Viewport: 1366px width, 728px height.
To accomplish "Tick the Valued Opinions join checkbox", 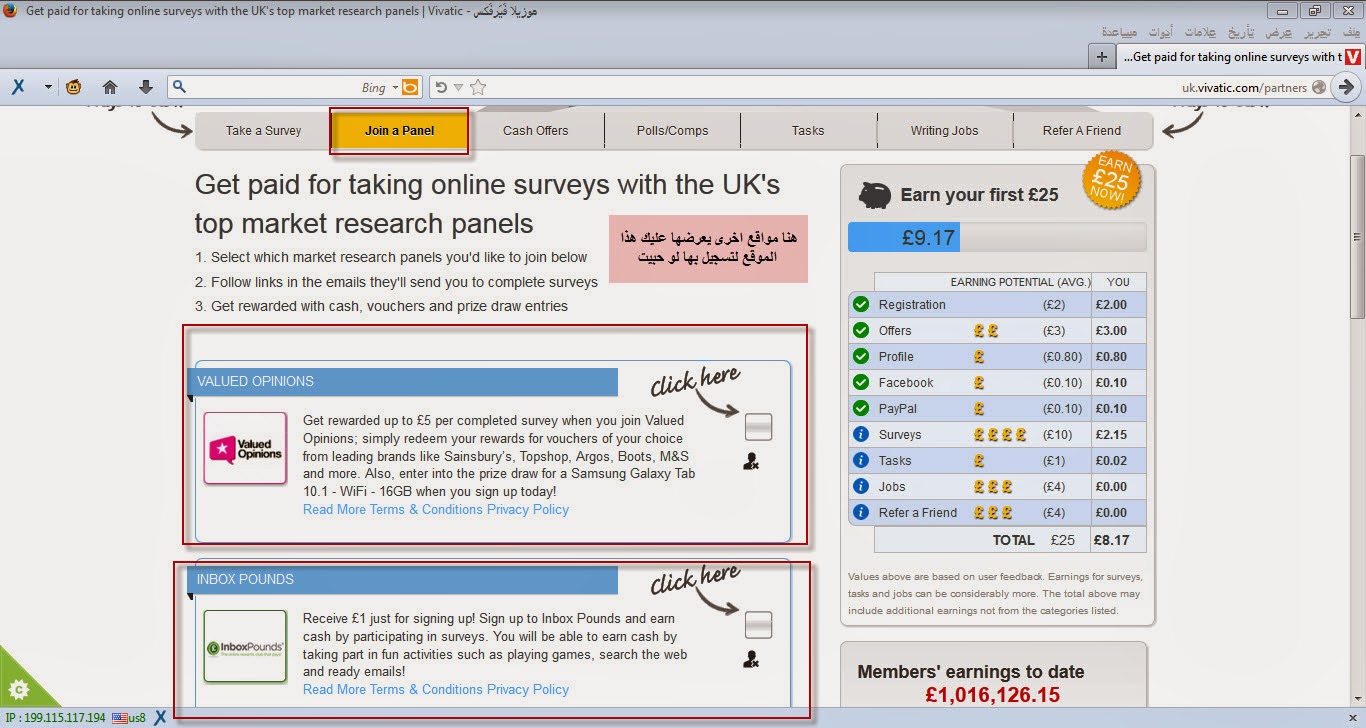I will (759, 427).
